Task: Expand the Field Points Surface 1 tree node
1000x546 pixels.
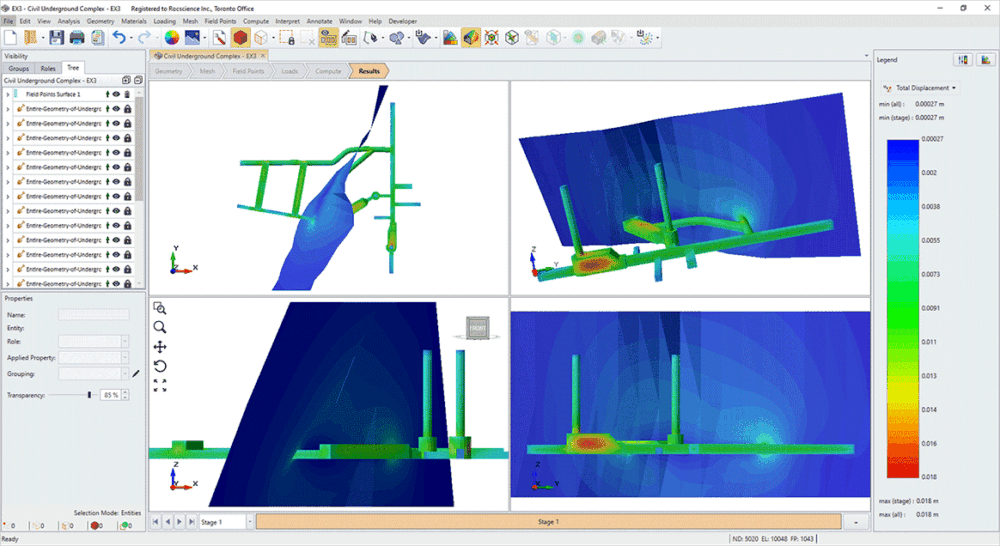Action: pos(7,94)
